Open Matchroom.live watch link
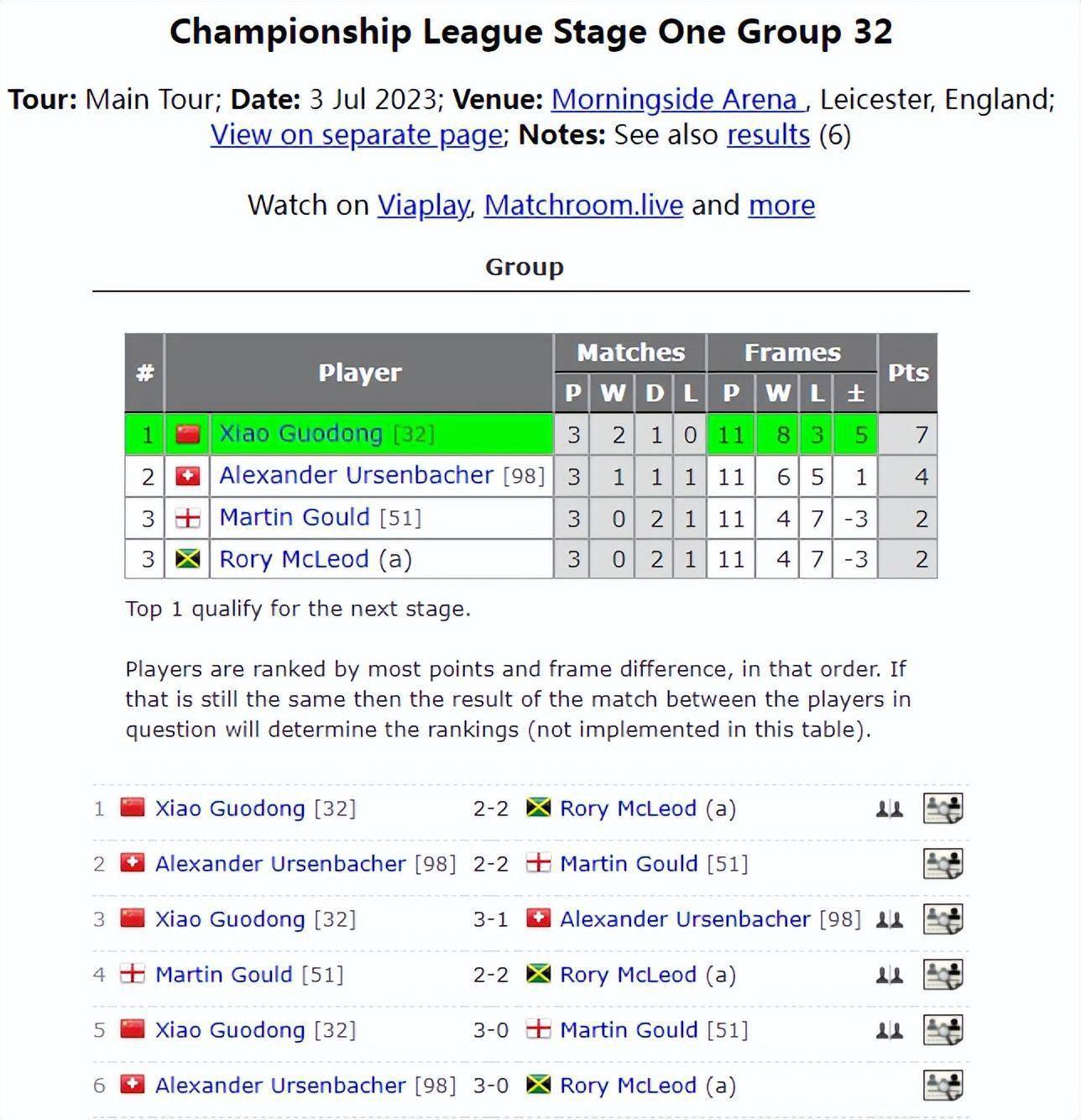This screenshot has width=1081, height=1120. (x=583, y=205)
